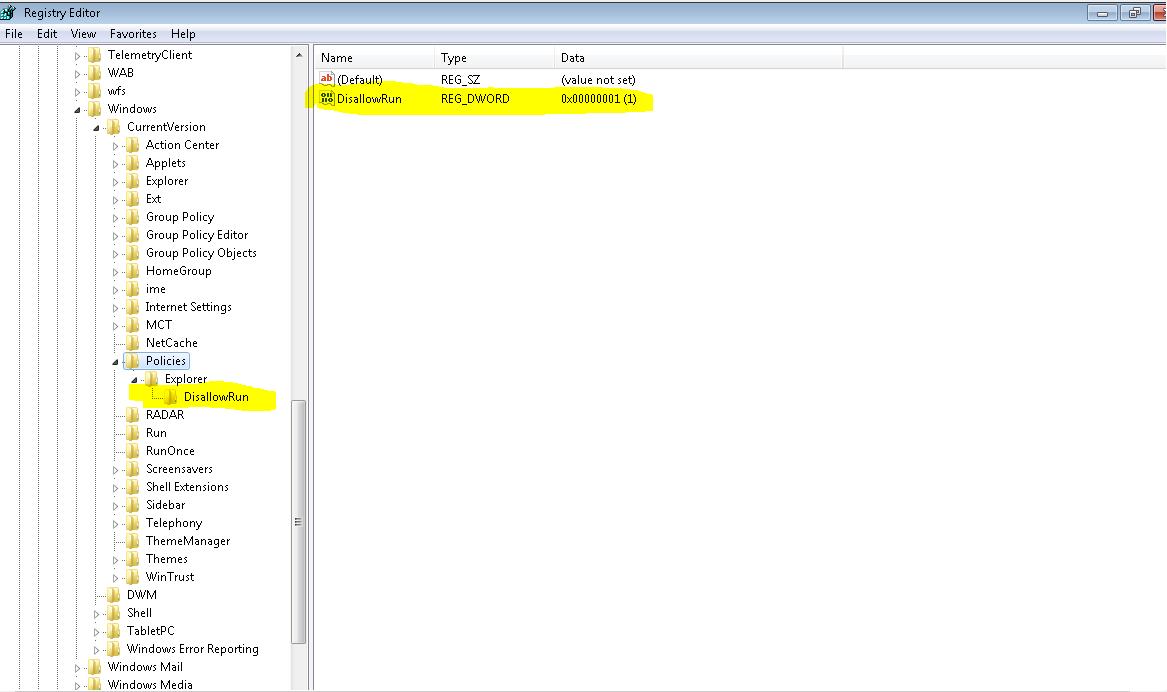
Task: Open the Help menu
Action: click(183, 33)
